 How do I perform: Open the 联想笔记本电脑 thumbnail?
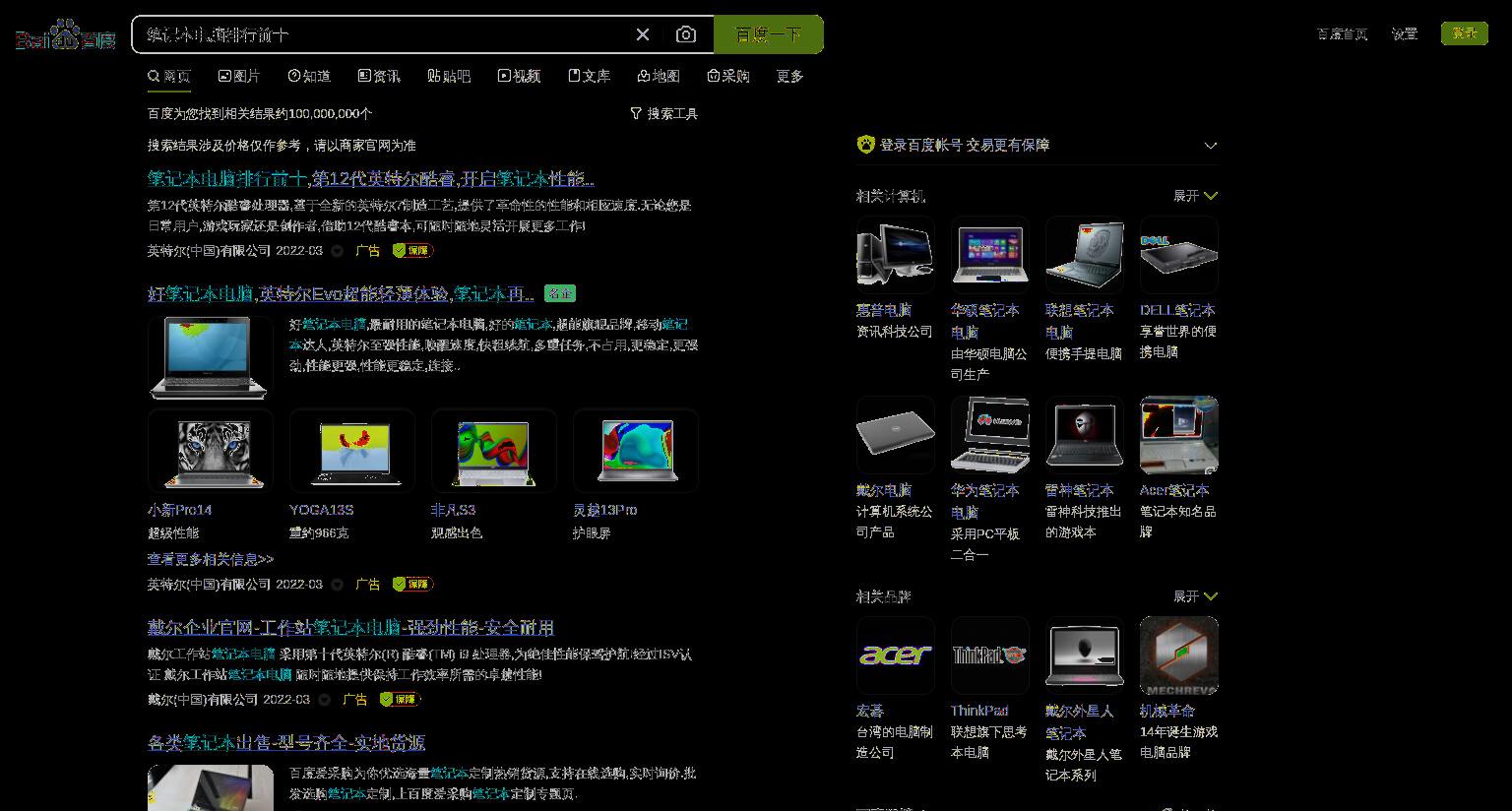point(1085,256)
